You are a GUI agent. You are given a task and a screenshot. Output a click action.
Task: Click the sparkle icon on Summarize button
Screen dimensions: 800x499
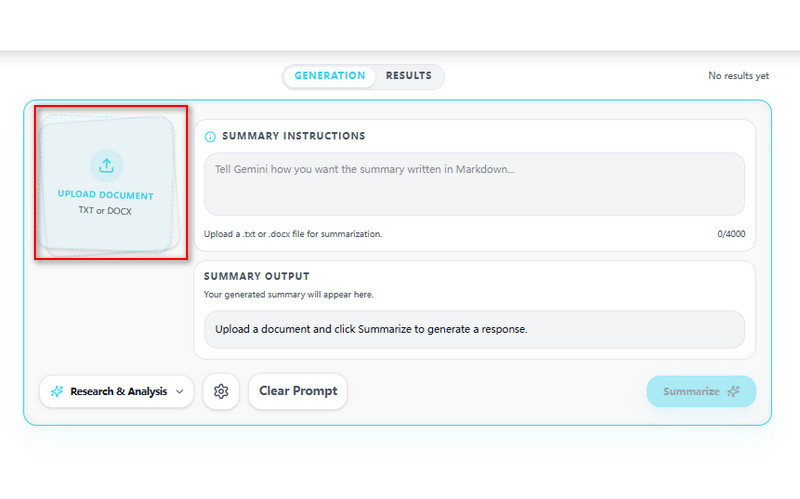tap(734, 391)
